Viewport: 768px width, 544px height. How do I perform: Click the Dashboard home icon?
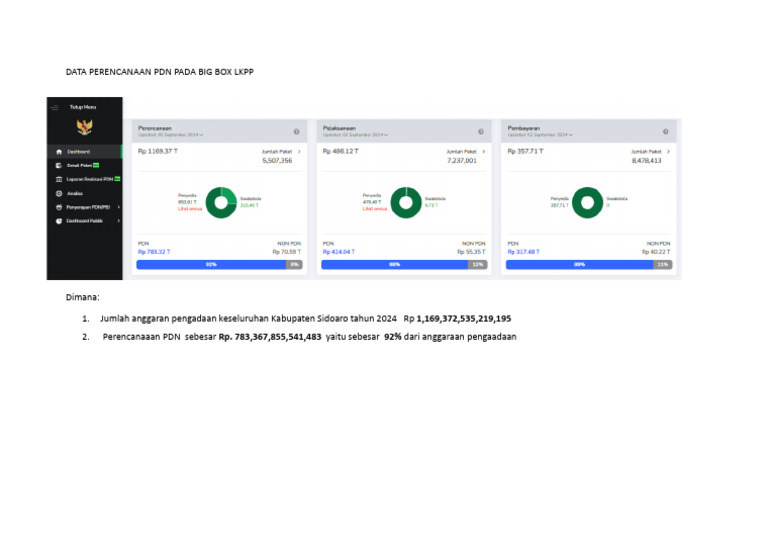tap(59, 152)
